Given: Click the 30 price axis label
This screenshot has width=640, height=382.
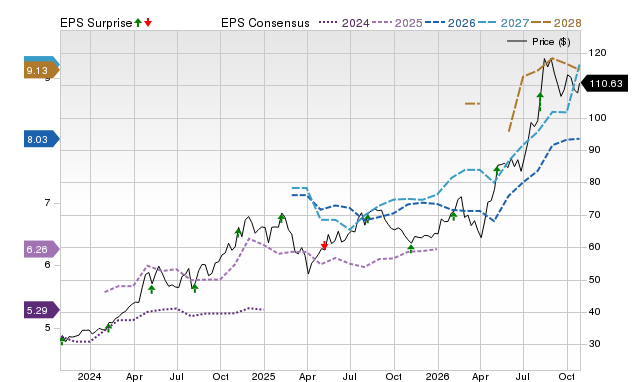Looking at the screenshot, I should [595, 344].
